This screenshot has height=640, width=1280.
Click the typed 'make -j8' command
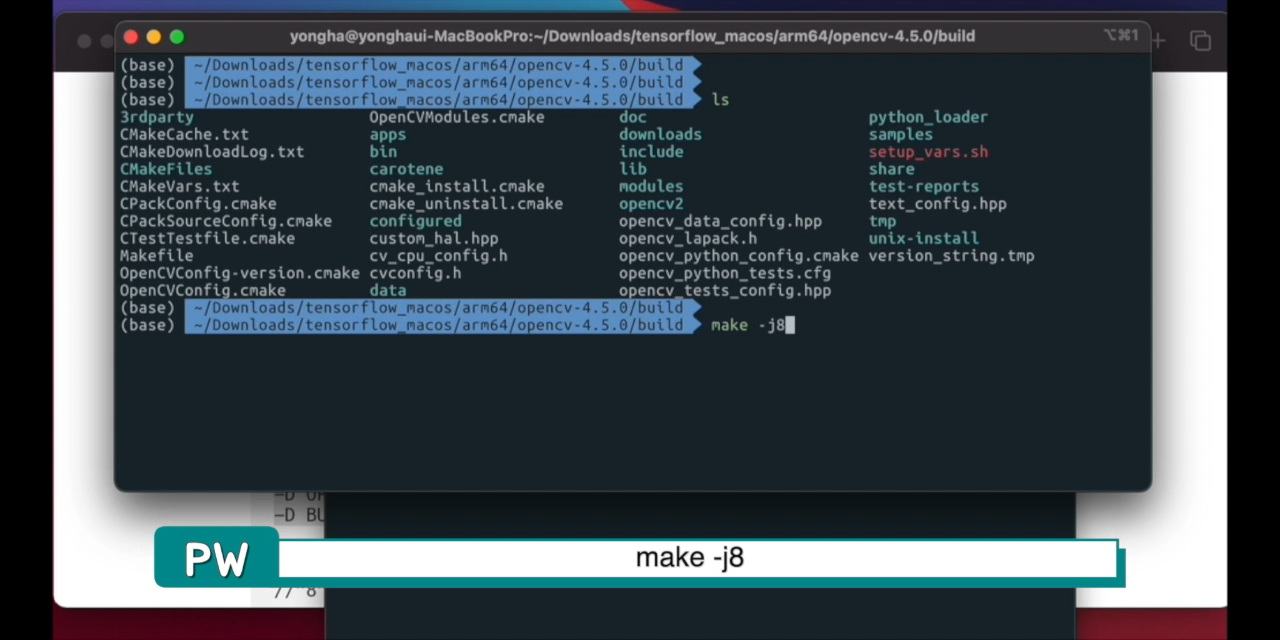tap(748, 326)
